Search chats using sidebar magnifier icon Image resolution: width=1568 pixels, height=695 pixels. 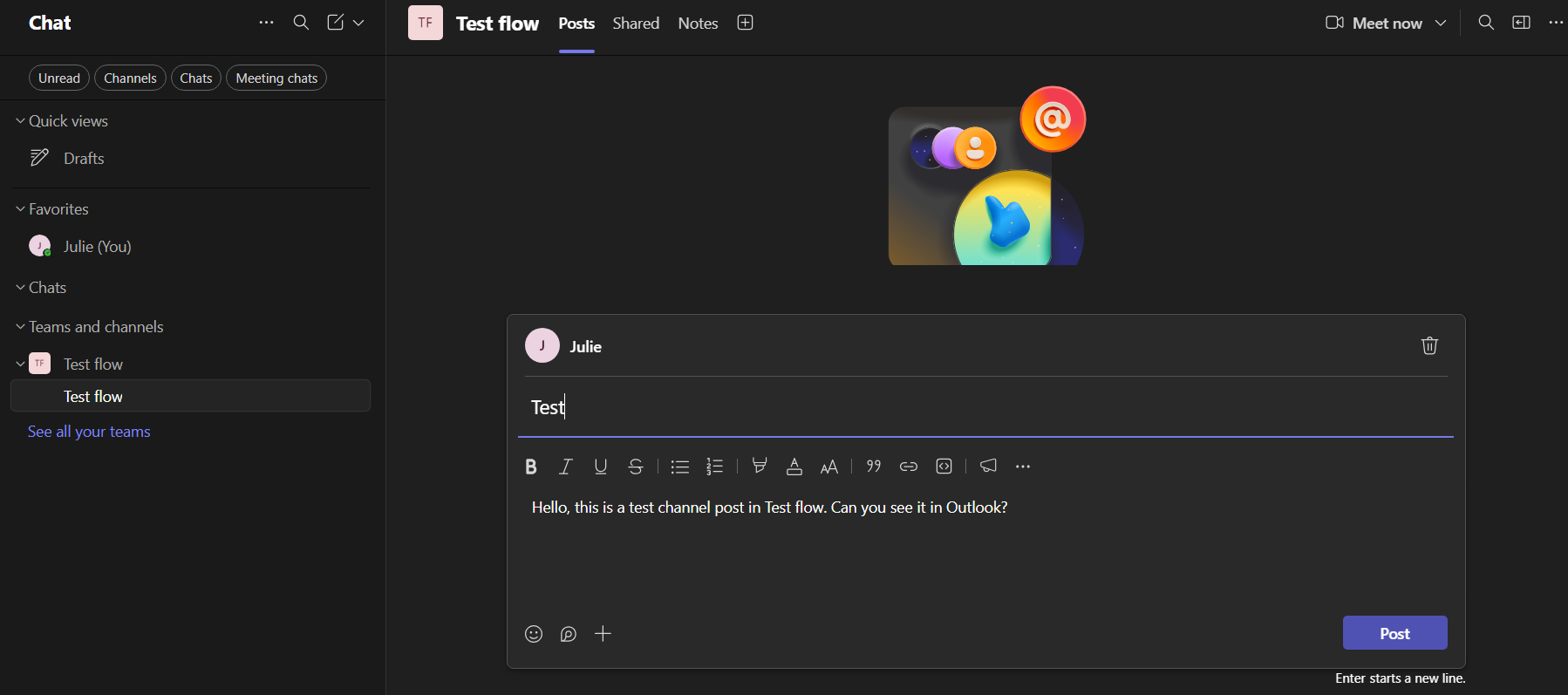click(301, 23)
